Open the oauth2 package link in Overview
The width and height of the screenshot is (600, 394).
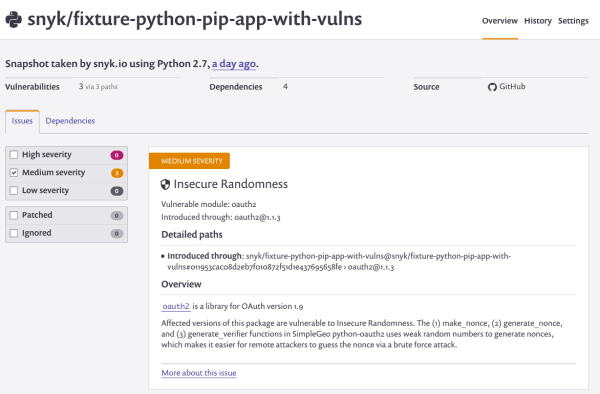176,306
